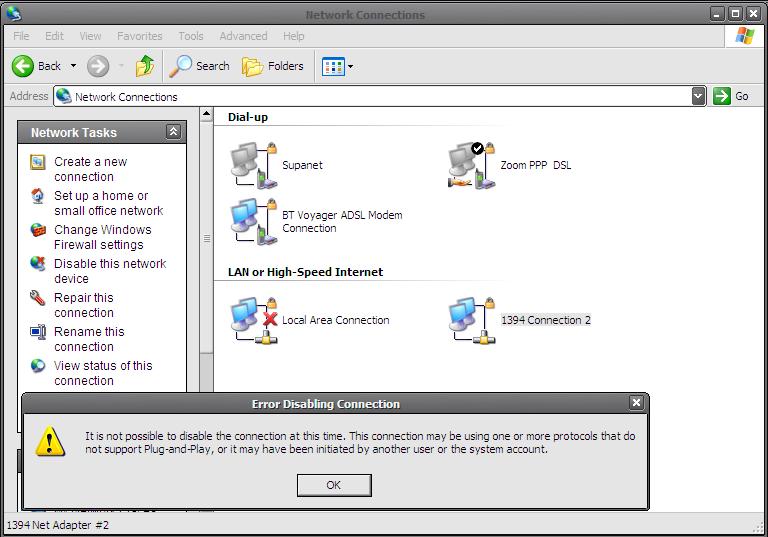Open the Edit menu

(x=54, y=36)
